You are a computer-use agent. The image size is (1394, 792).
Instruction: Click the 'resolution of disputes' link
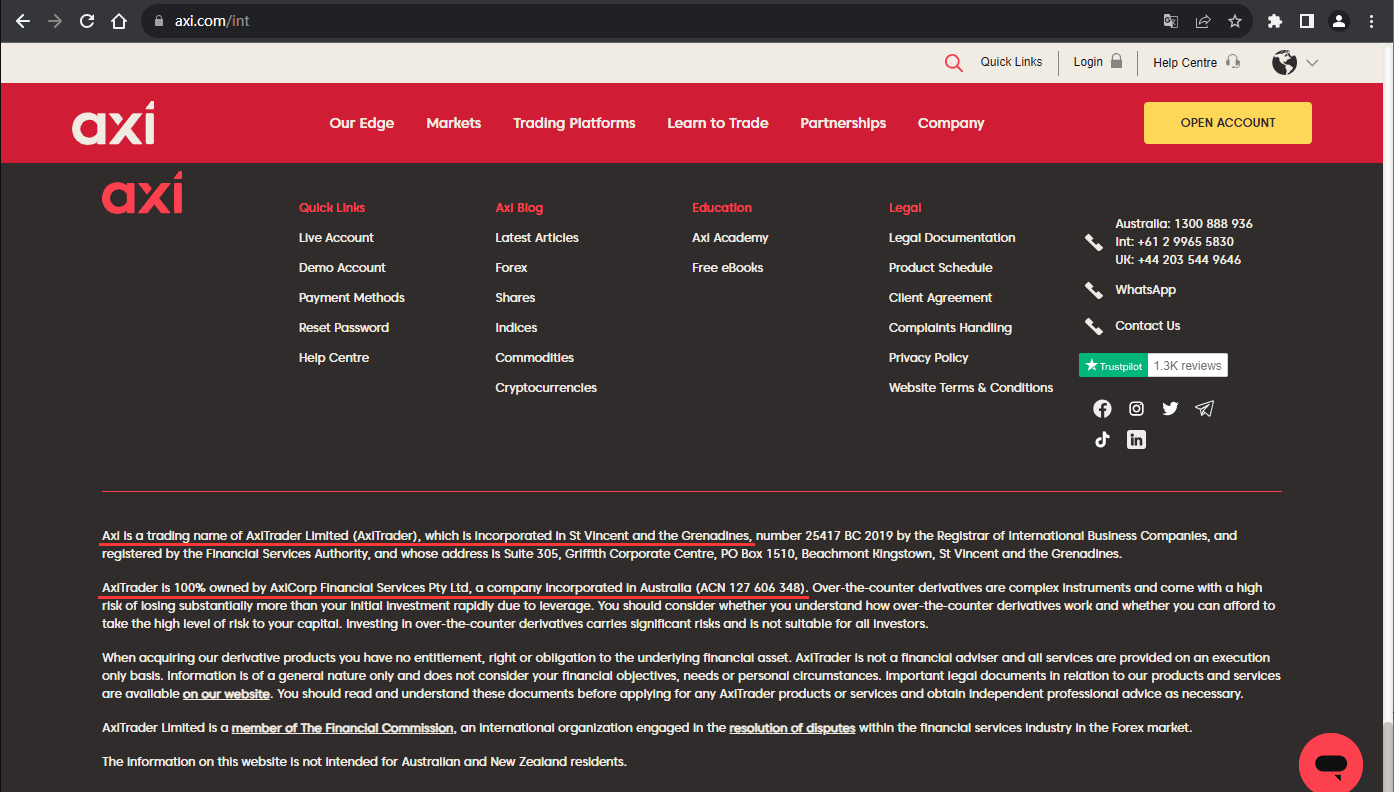[792, 728]
